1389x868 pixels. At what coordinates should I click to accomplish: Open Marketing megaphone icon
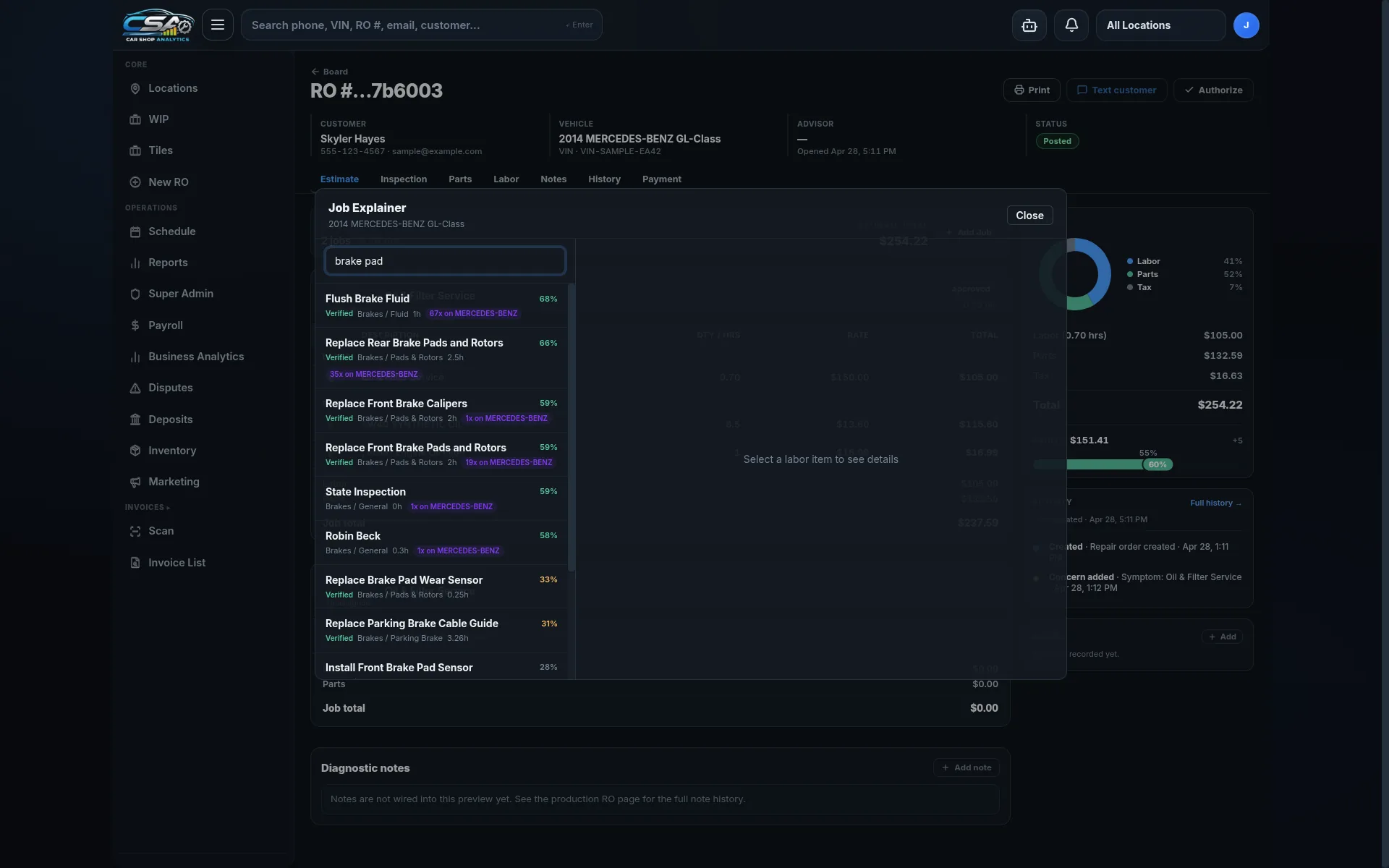135,482
